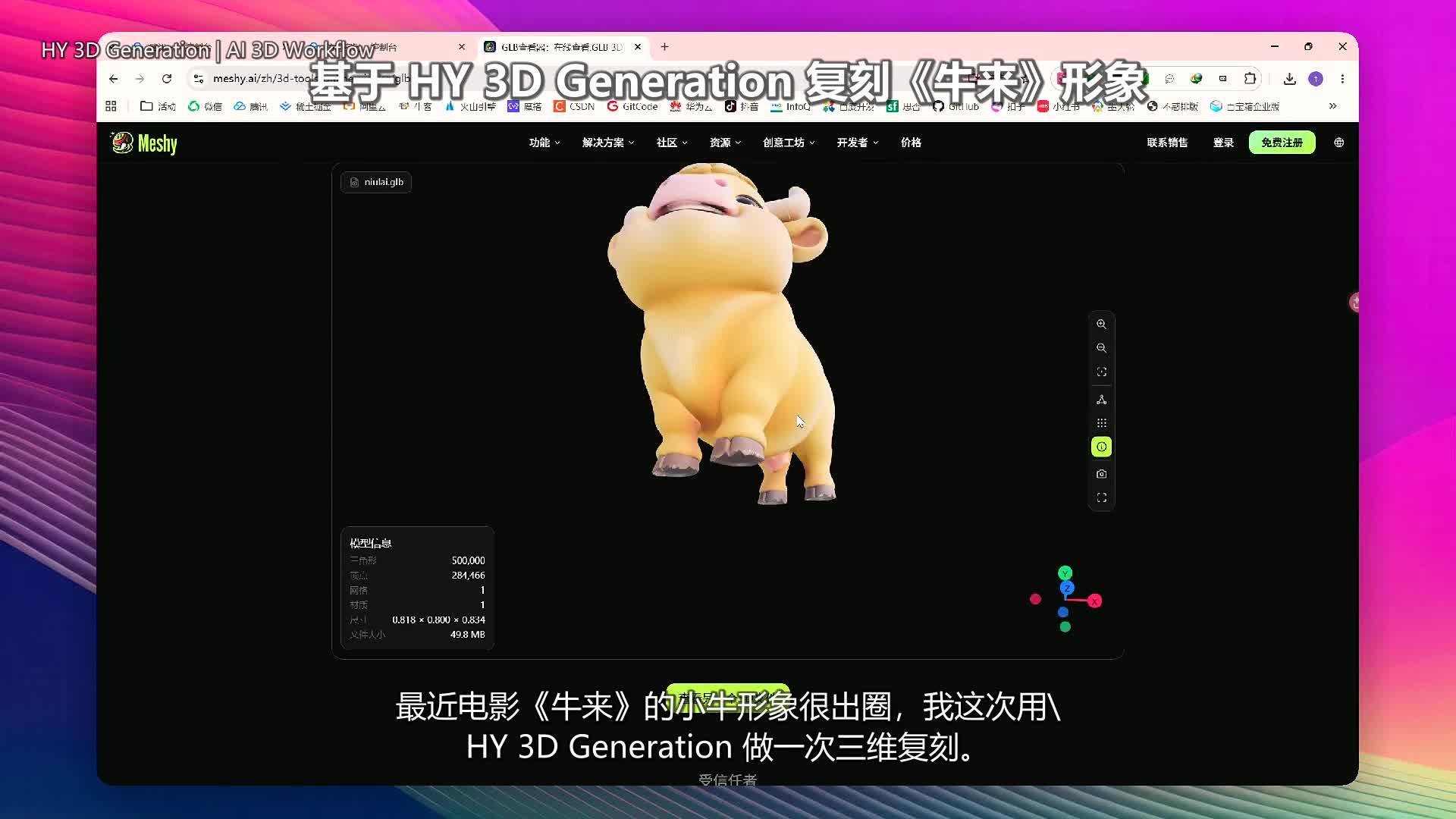1456x819 pixels.
Task: Zoom in on the 3D model
Action: tap(1101, 324)
